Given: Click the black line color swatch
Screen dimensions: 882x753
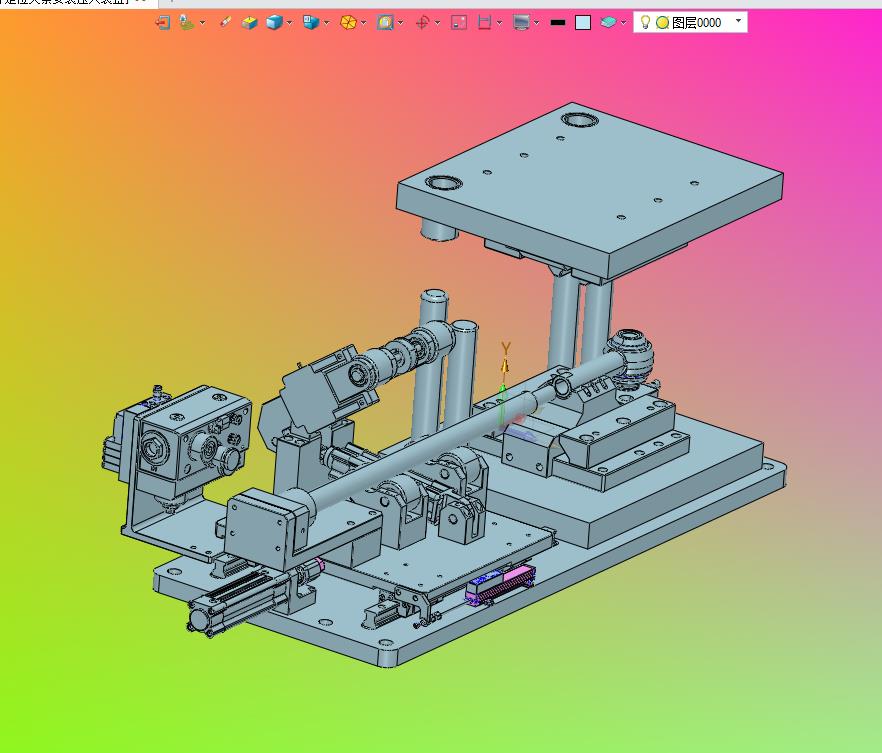Looking at the screenshot, I should point(557,23).
